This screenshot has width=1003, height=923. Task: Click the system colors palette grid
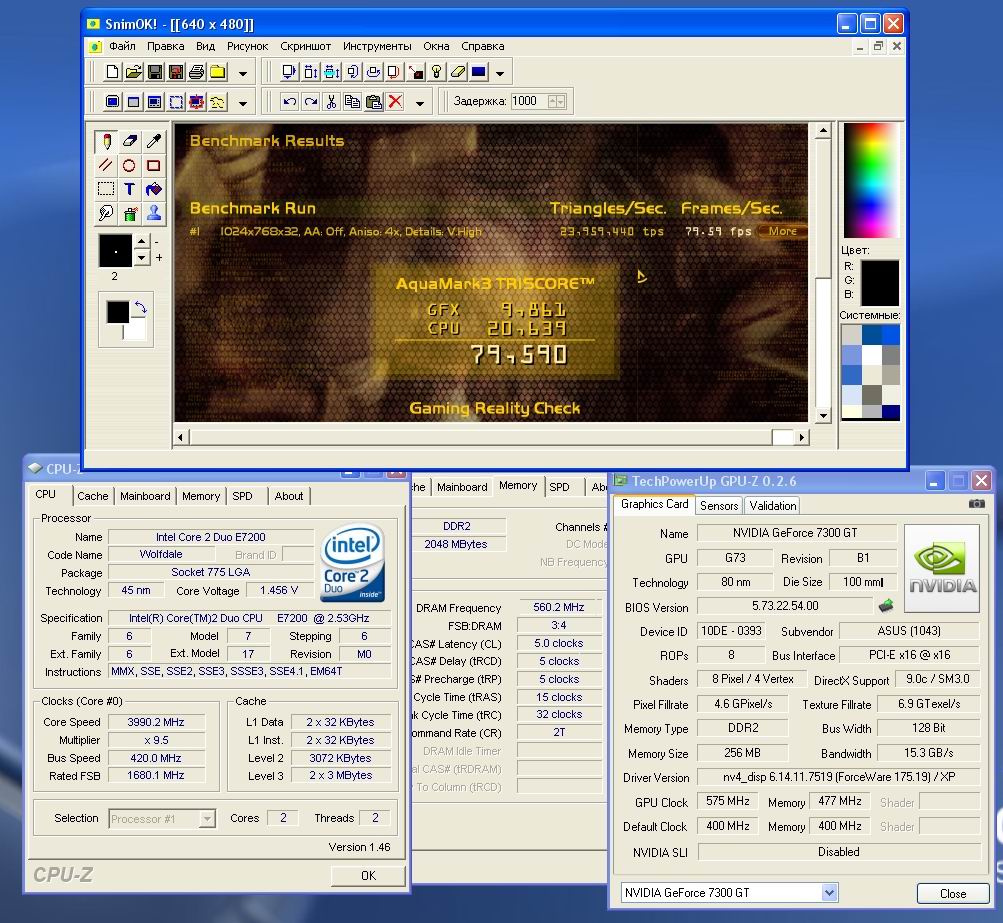tap(871, 372)
